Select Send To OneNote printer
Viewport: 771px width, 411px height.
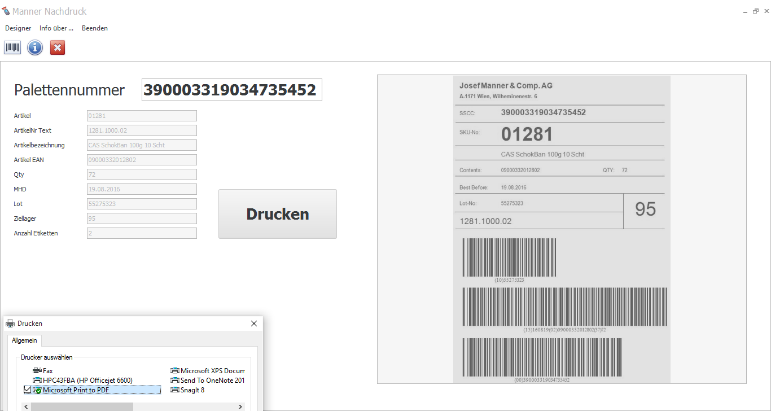click(208, 380)
